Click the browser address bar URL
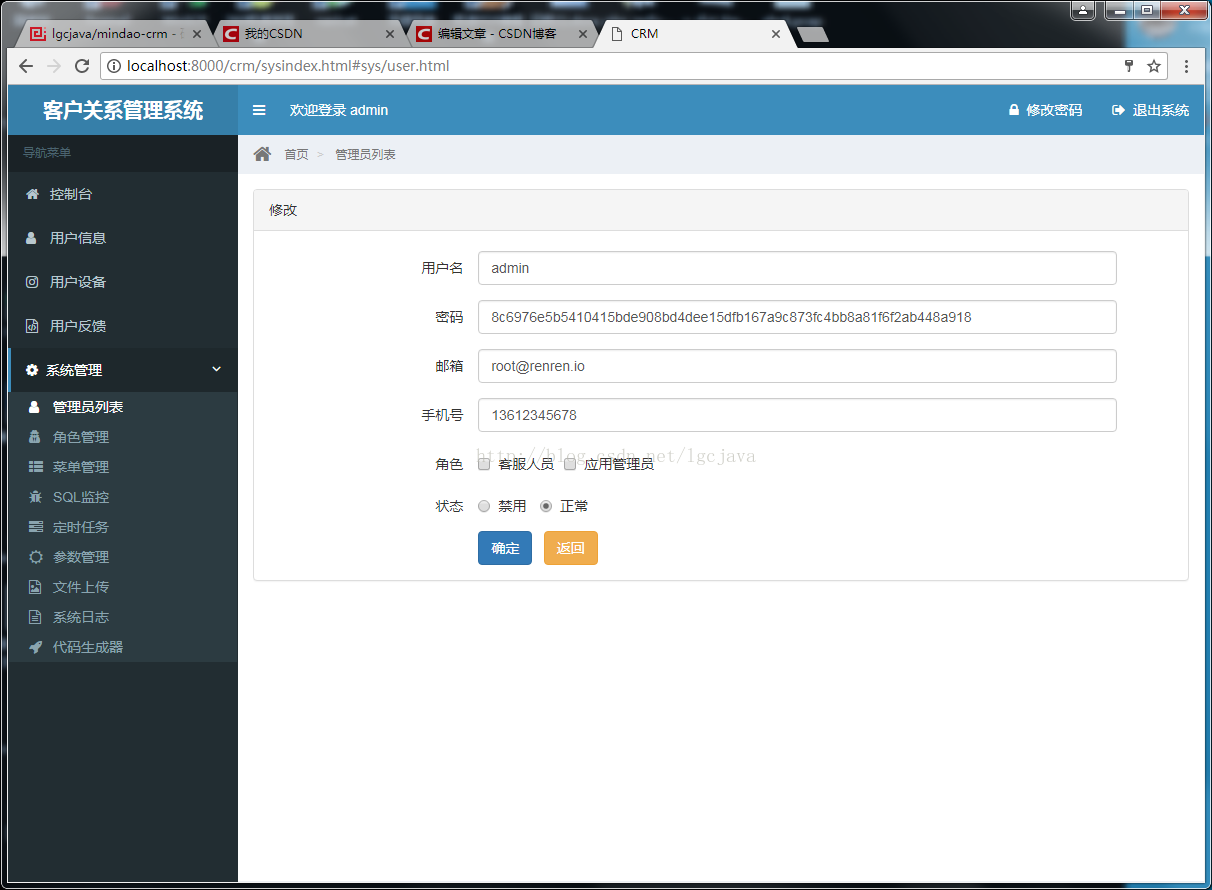This screenshot has width=1212, height=890. coord(288,66)
